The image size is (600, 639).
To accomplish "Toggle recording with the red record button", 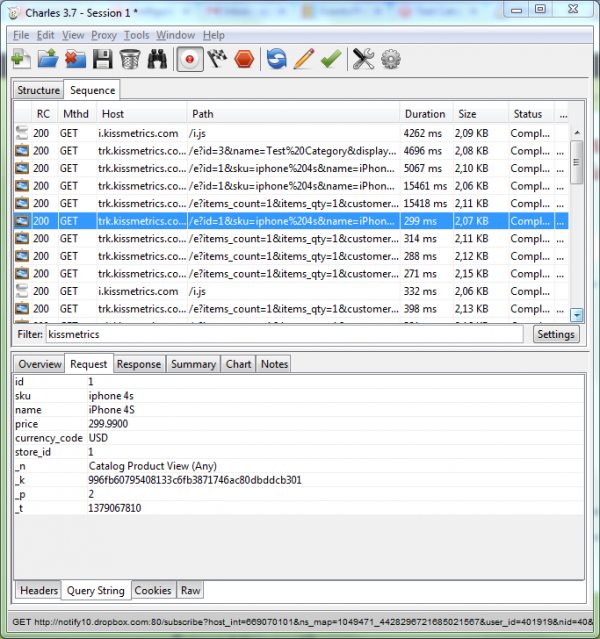I will tap(189, 59).
